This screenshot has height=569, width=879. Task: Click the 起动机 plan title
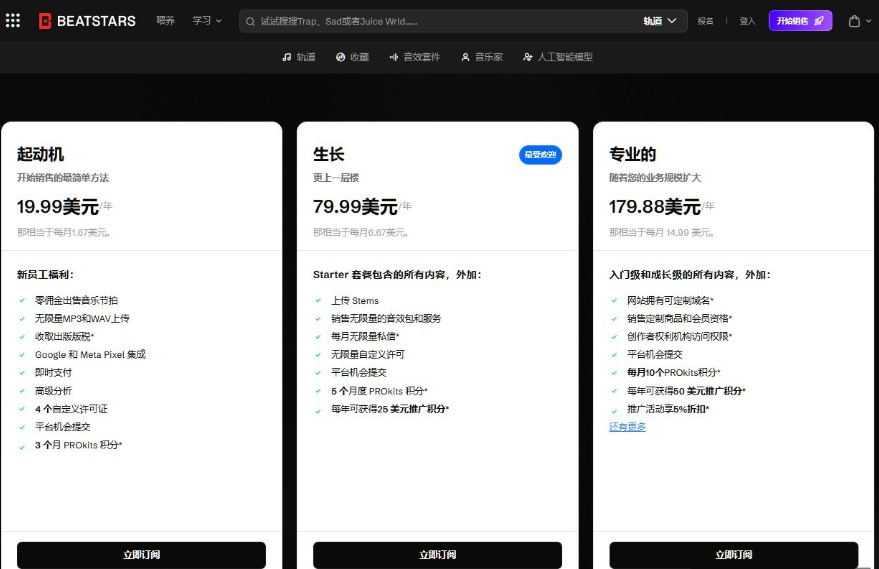[40, 154]
